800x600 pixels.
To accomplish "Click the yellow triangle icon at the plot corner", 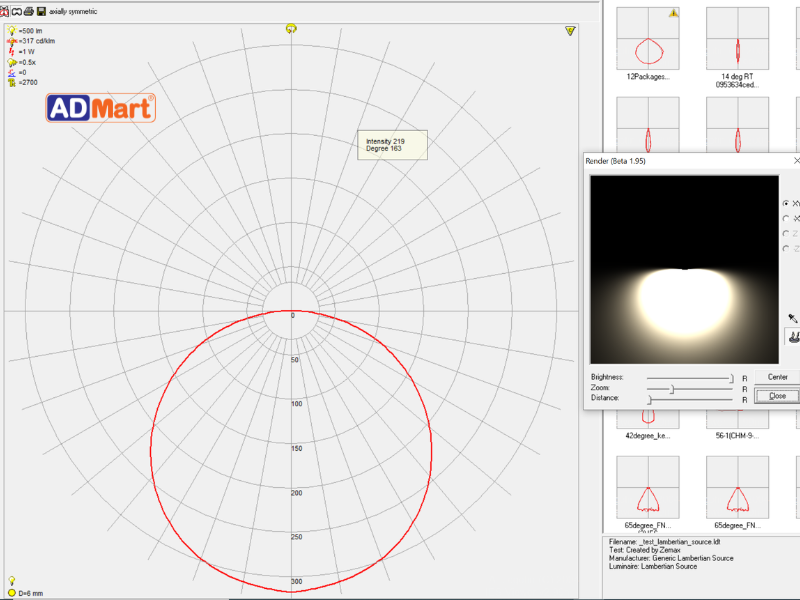I will click(570, 31).
